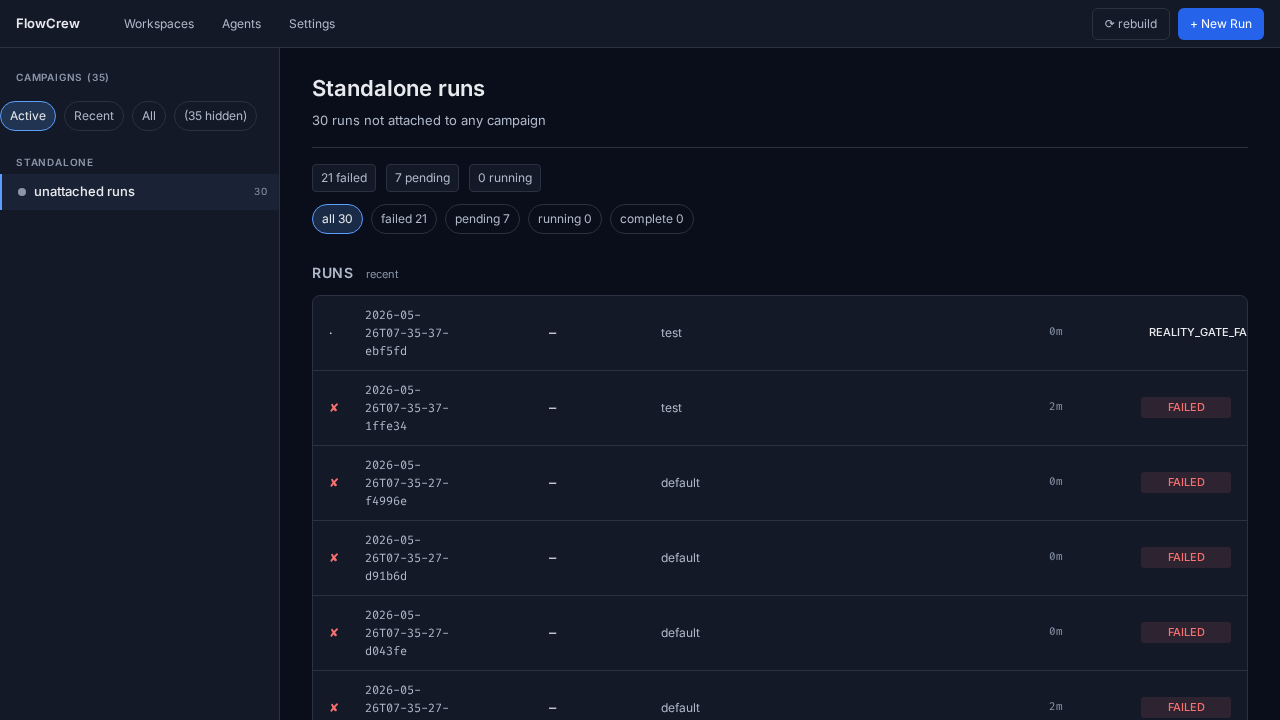This screenshot has width=1280, height=720.
Task: Click the FAILED badge on run f4996e
Action: [x=1186, y=482]
